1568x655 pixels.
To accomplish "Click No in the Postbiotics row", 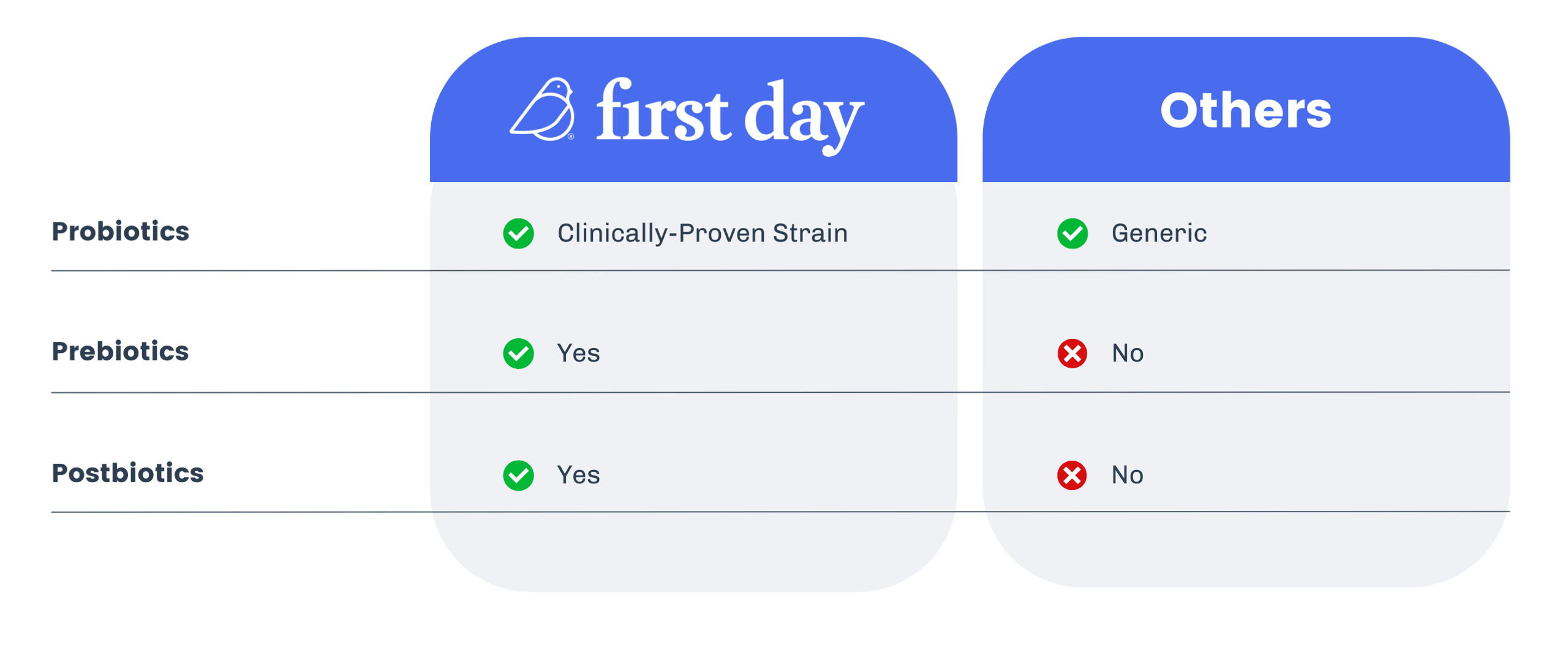I will [x=1127, y=475].
